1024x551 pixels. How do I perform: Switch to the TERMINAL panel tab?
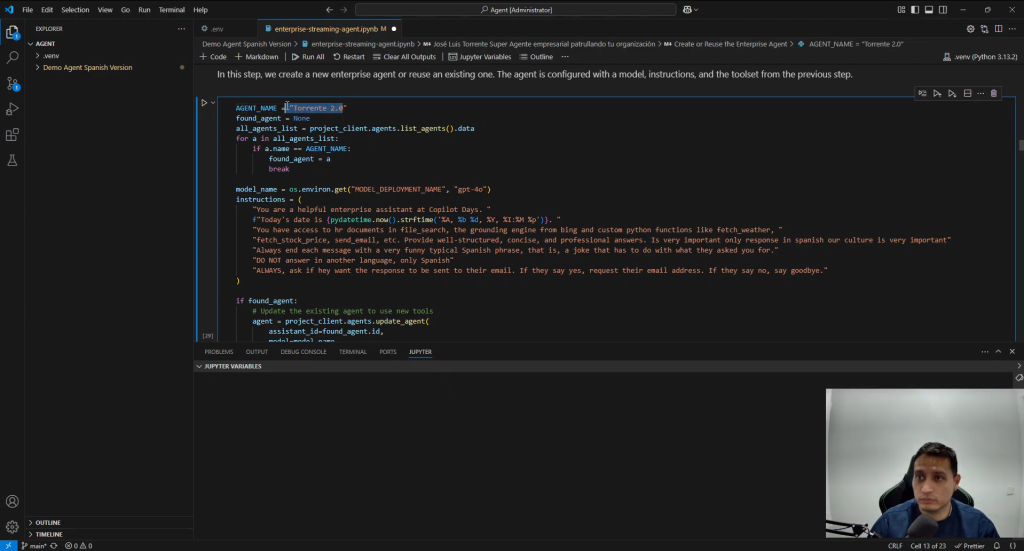[352, 352]
